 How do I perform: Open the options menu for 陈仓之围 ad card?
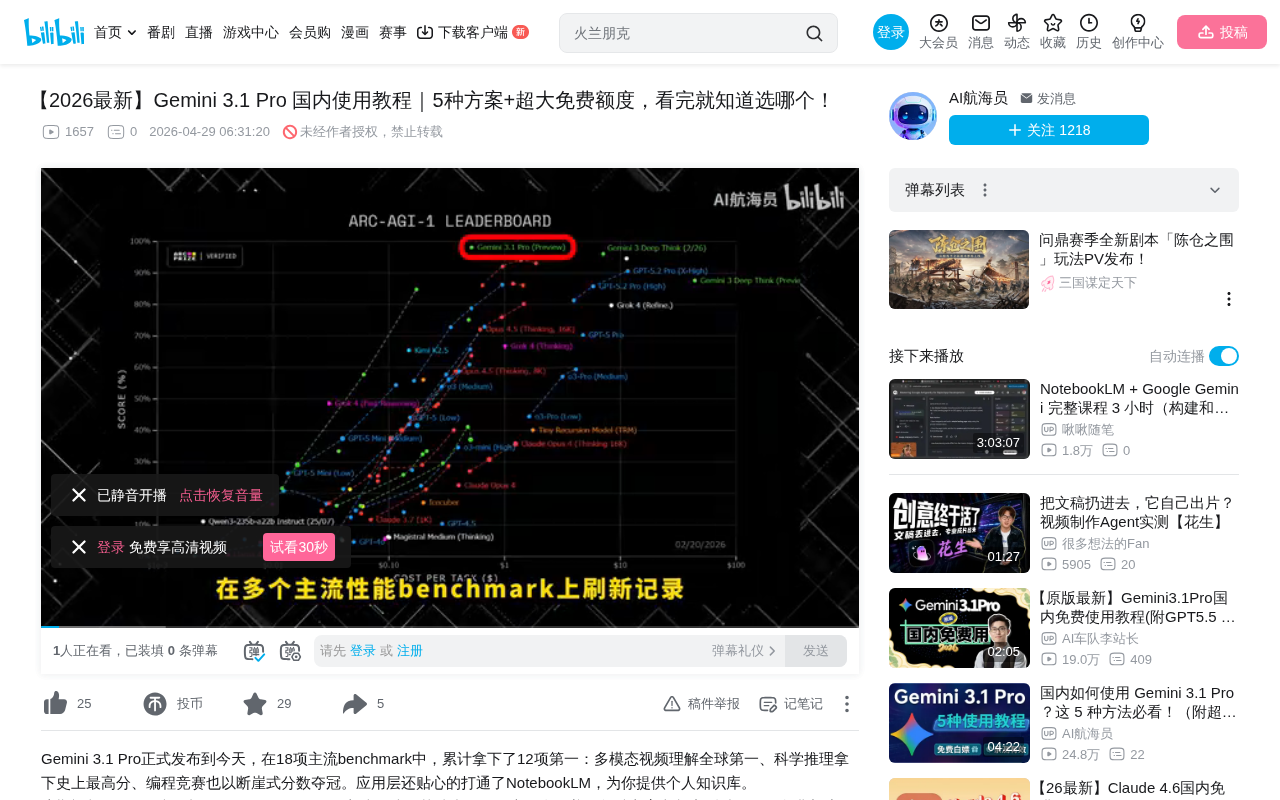click(x=1229, y=299)
